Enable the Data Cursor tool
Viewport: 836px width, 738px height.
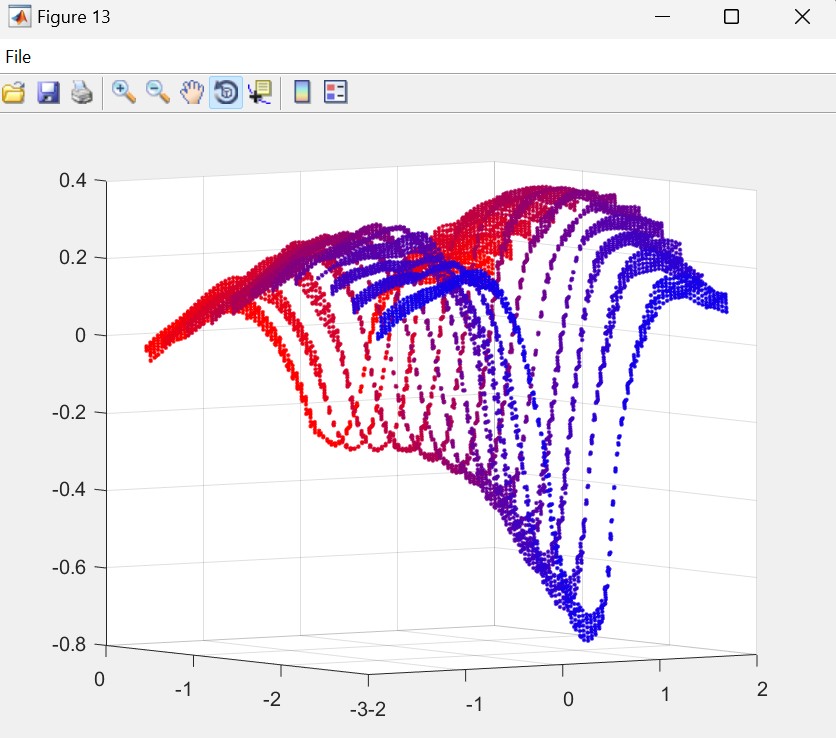[259, 93]
